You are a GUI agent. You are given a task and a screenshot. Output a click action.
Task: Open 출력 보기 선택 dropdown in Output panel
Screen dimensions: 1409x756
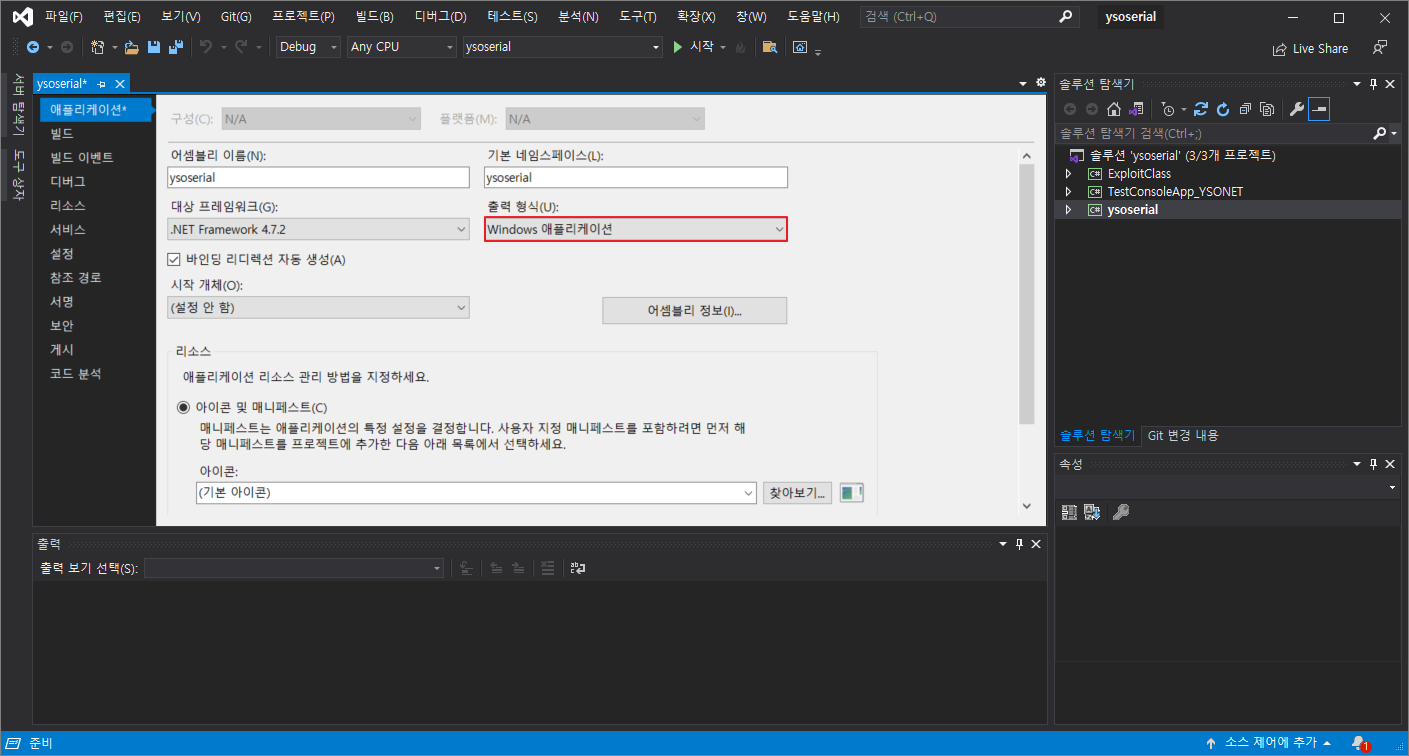point(294,568)
